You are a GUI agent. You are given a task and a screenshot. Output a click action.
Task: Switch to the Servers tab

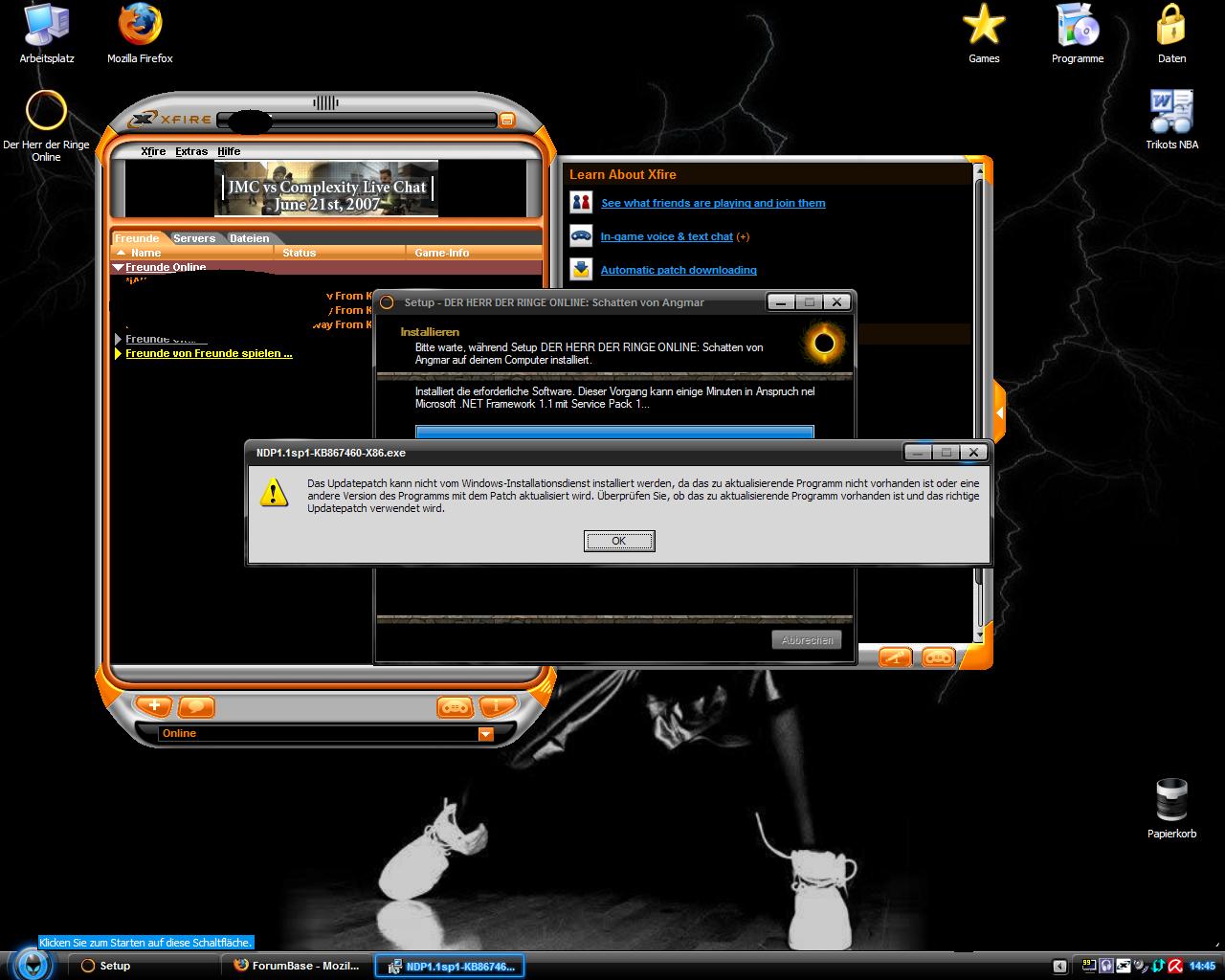194,238
